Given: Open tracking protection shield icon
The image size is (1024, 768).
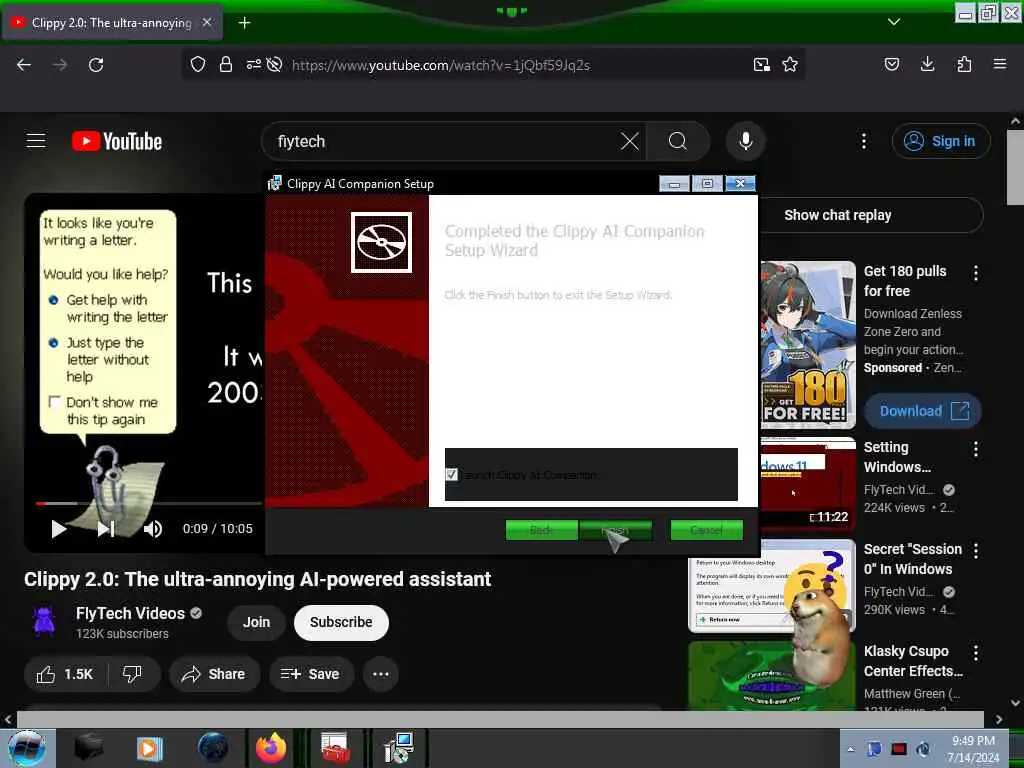Looking at the screenshot, I should pyautogui.click(x=198, y=64).
